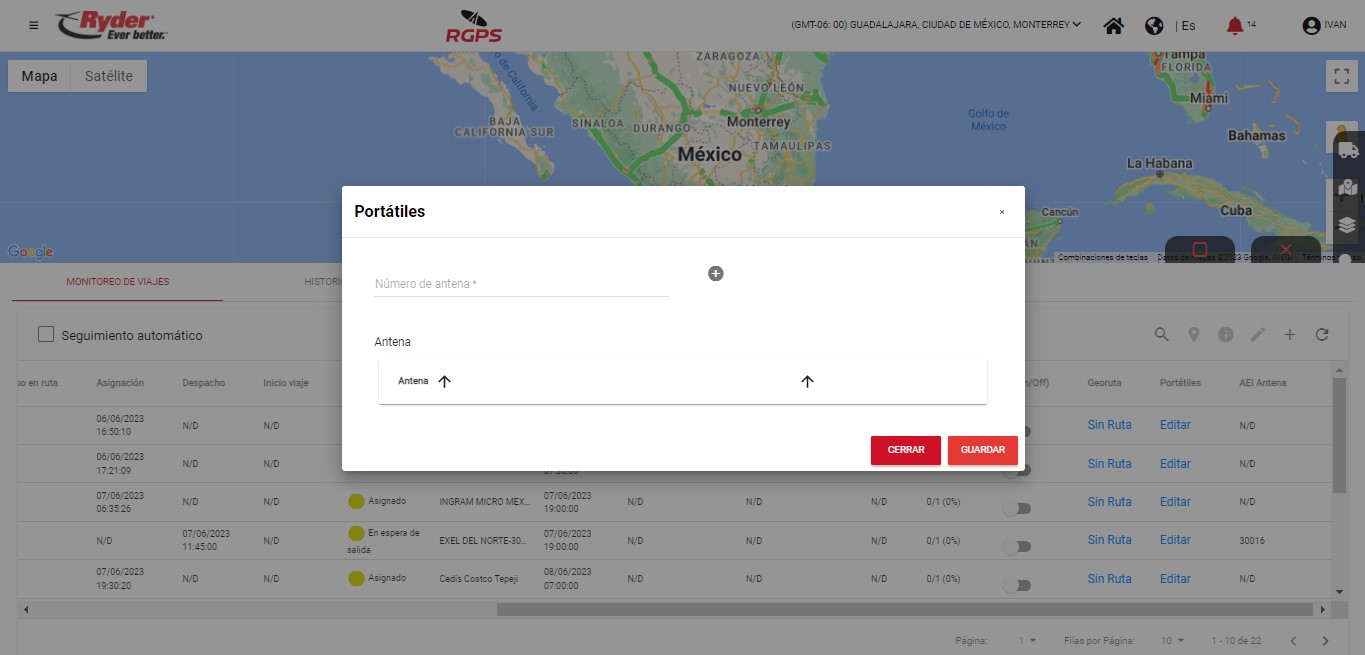Click the search magnifier icon in table toolbar

1161,335
